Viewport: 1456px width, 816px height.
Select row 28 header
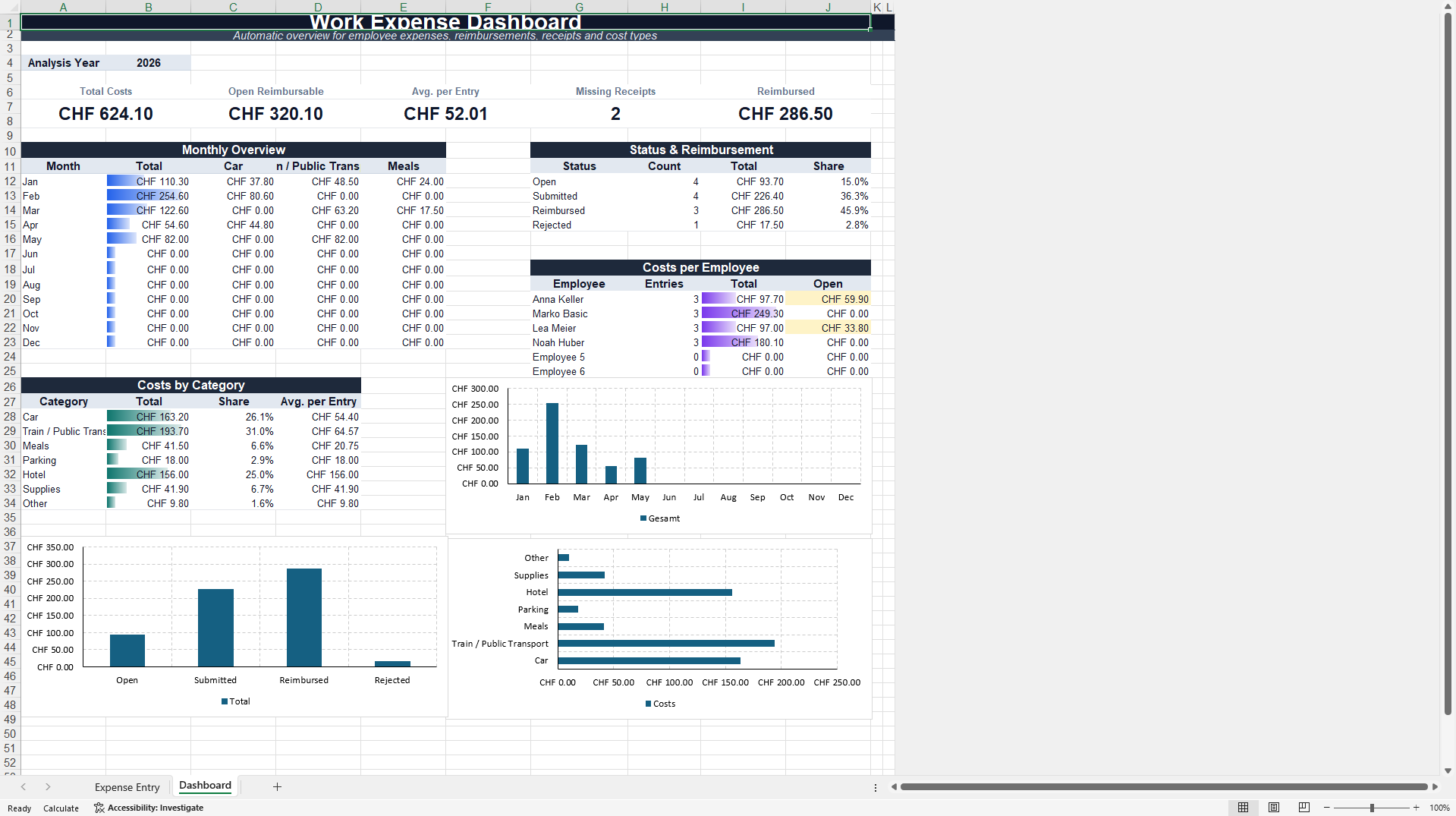10,417
